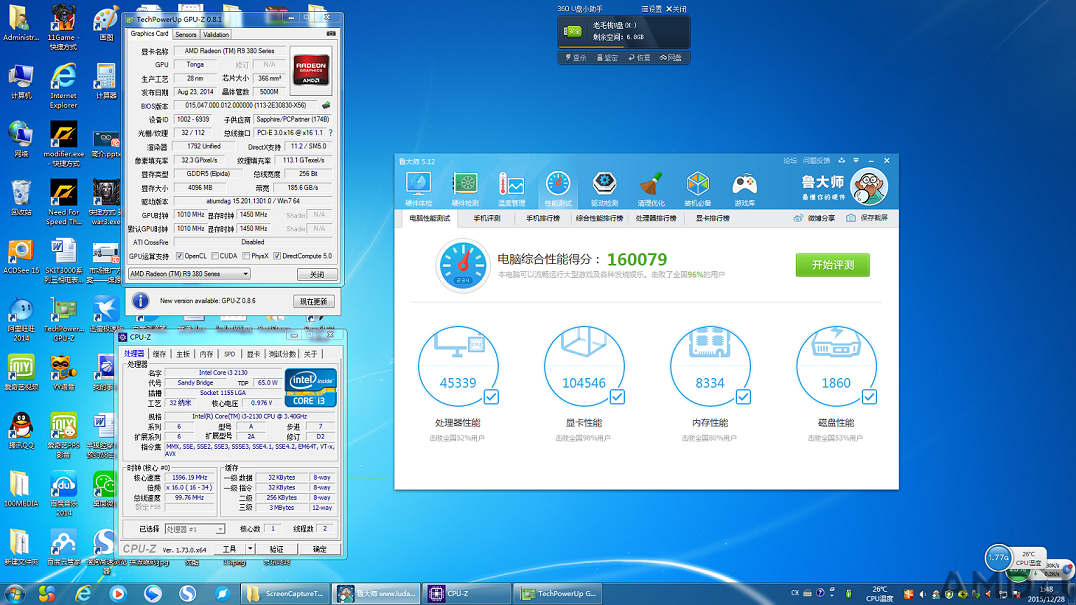Uncheck the 磁盘性能 test checkbox

click(x=869, y=396)
